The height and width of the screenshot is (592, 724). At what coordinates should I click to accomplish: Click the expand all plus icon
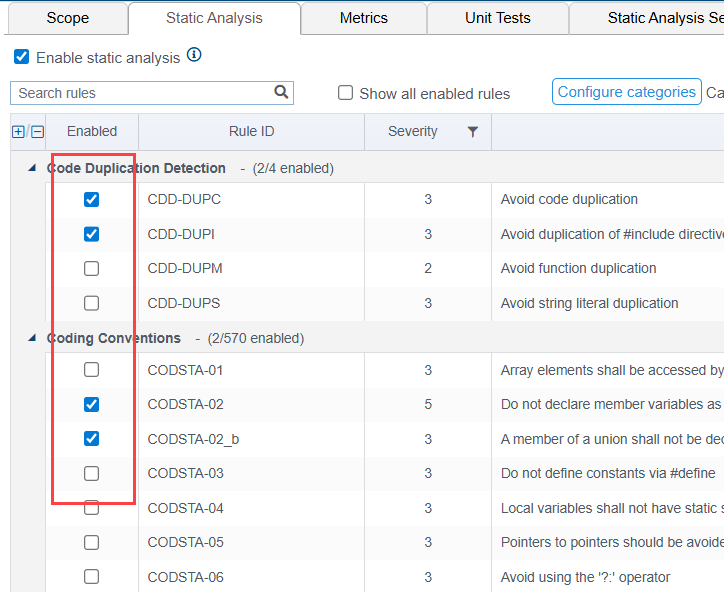[x=18, y=132]
